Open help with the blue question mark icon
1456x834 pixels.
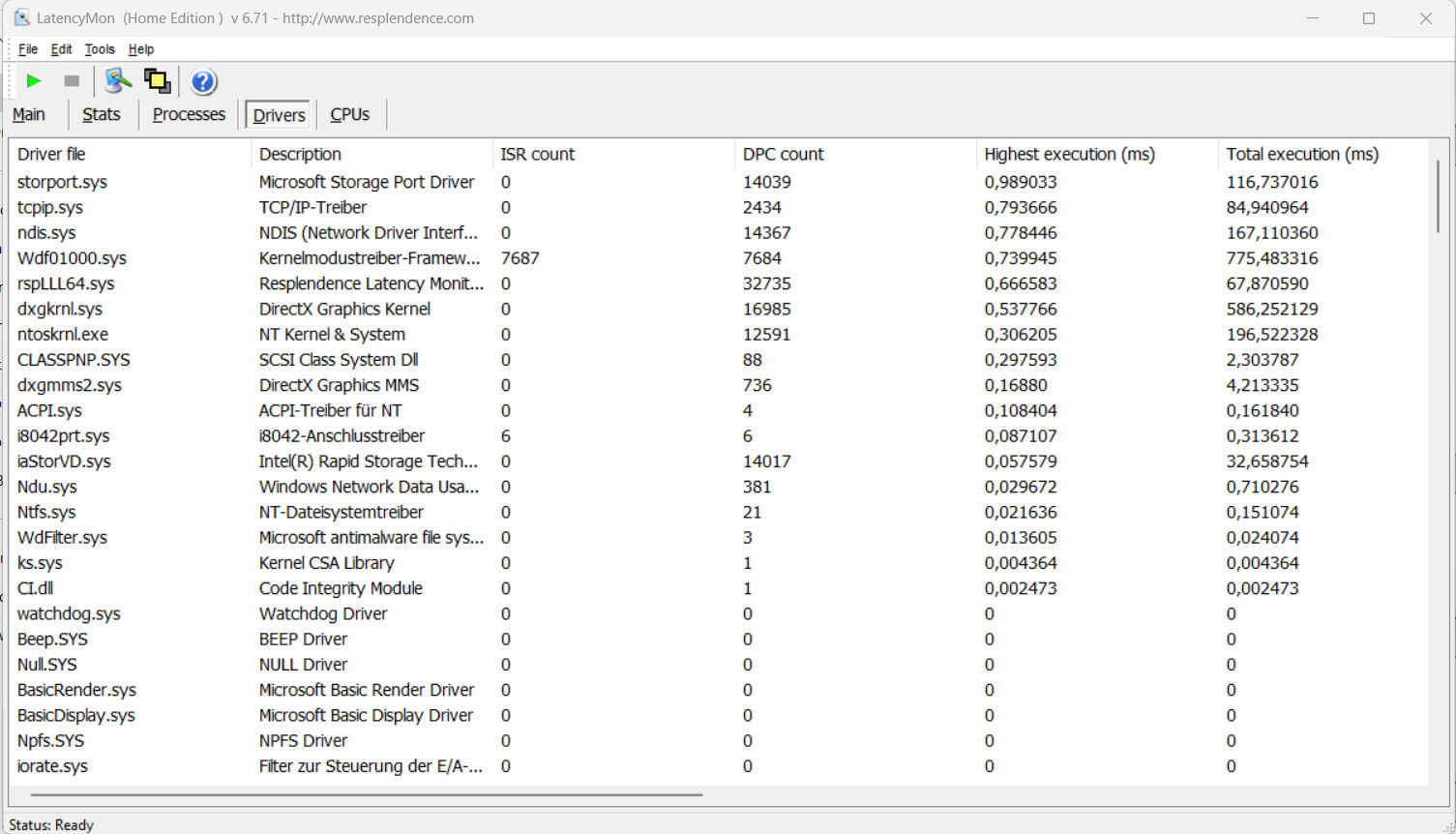click(x=203, y=82)
